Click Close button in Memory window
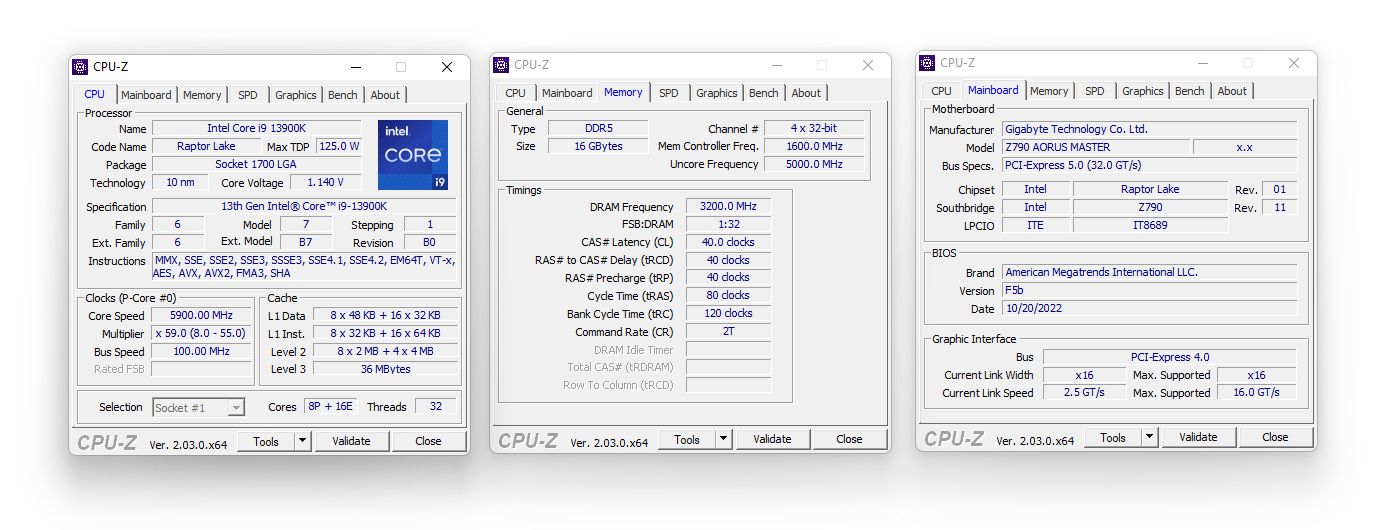The image size is (1400, 530). point(849,439)
